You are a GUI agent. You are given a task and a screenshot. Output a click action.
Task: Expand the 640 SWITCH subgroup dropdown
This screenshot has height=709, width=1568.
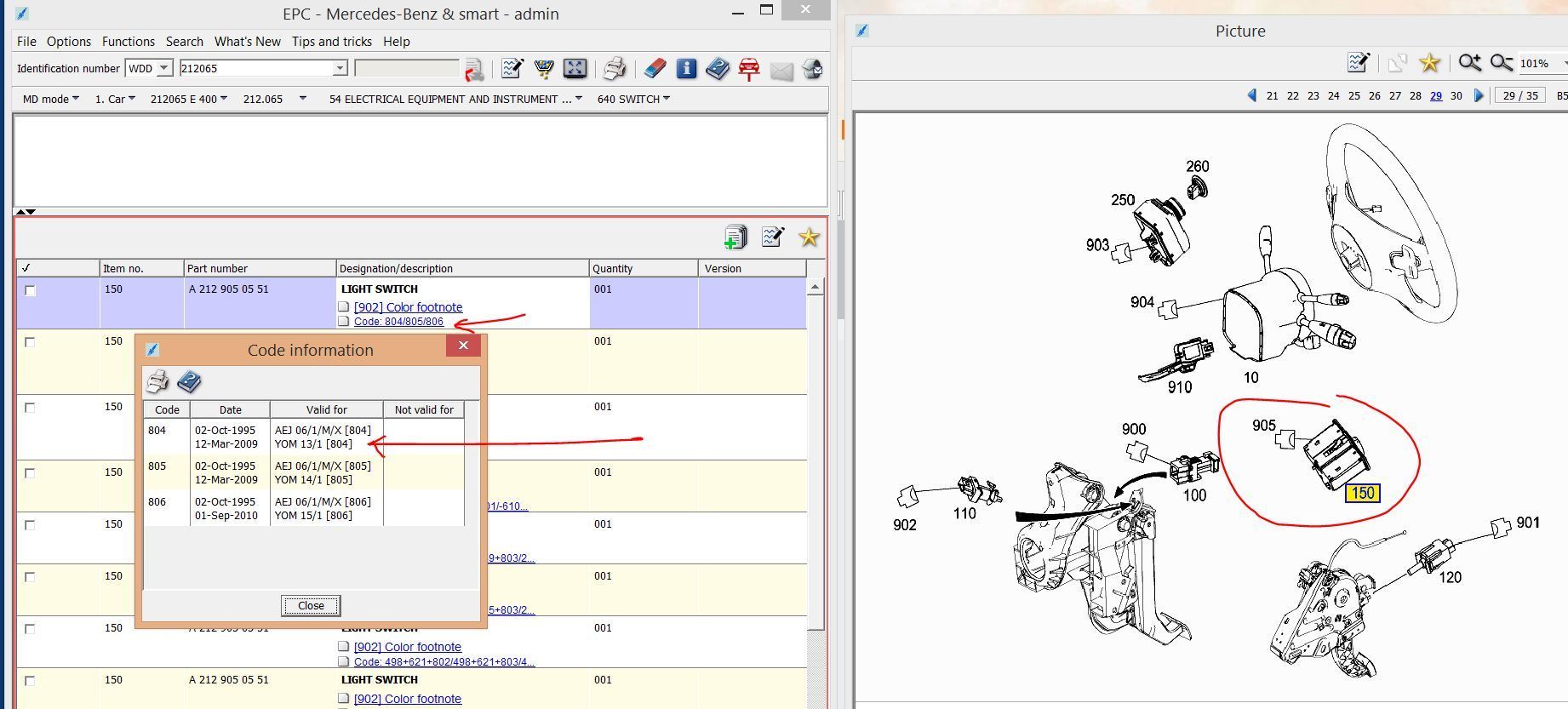click(633, 99)
